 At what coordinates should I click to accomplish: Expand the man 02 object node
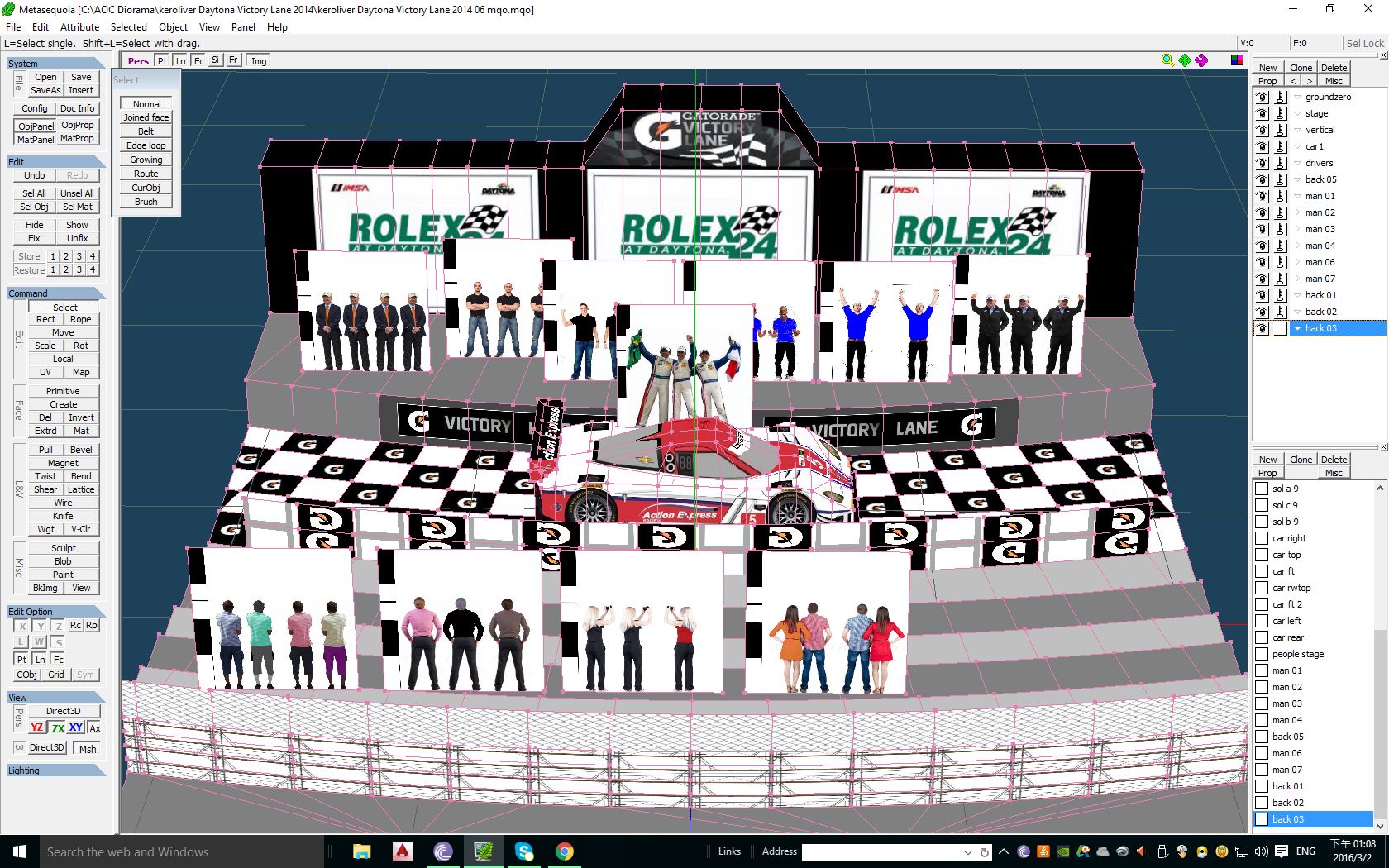(1297, 212)
